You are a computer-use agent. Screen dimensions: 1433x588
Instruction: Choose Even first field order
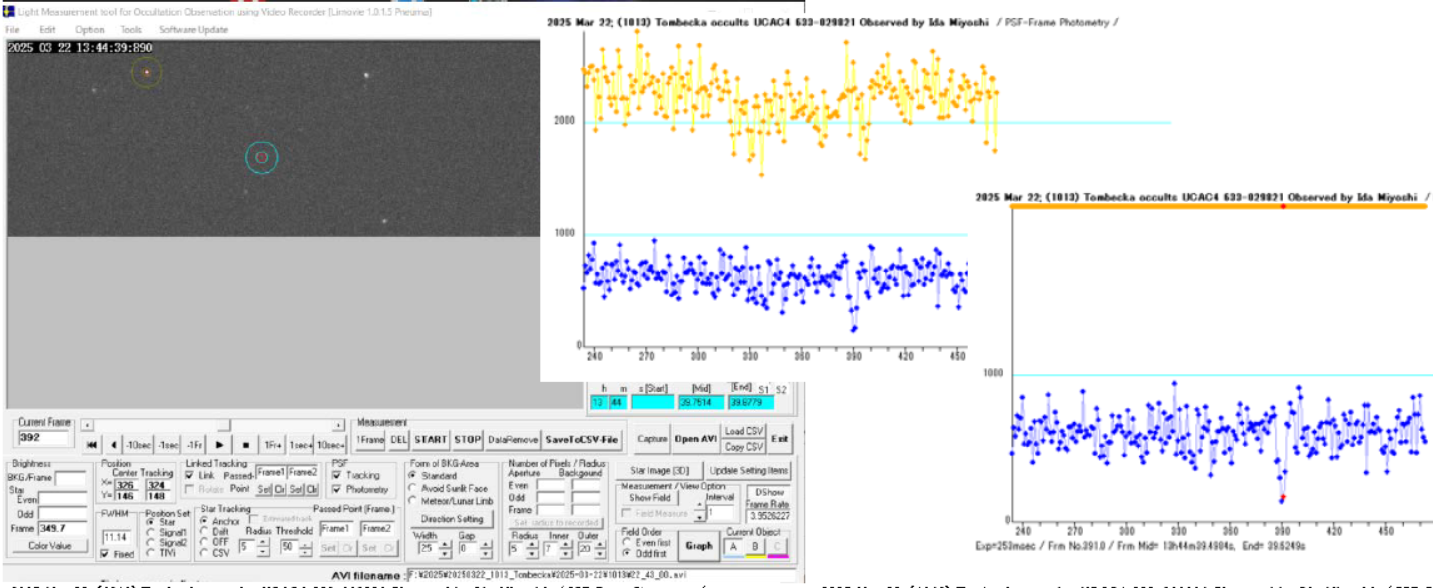626,542
